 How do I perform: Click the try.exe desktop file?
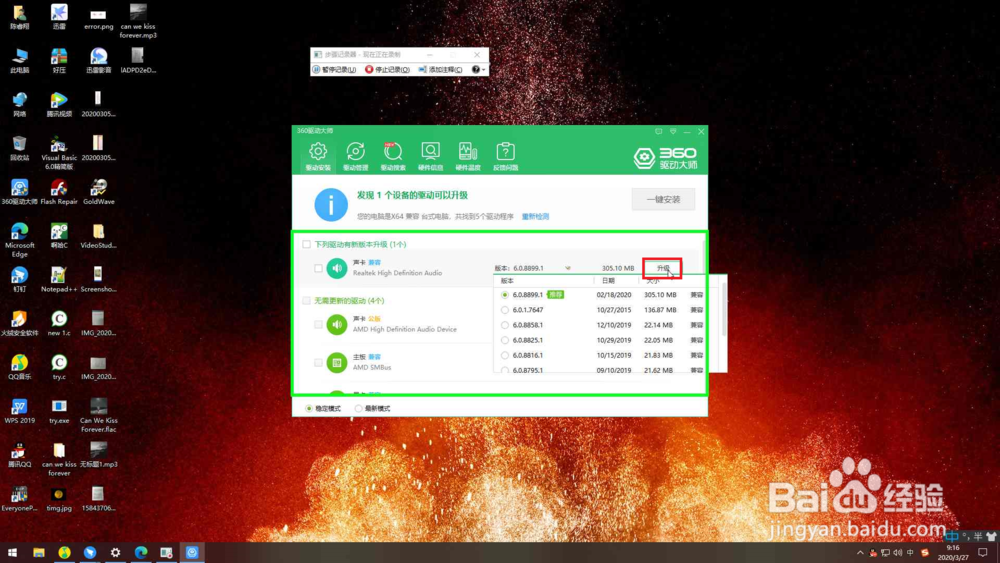(x=59, y=411)
